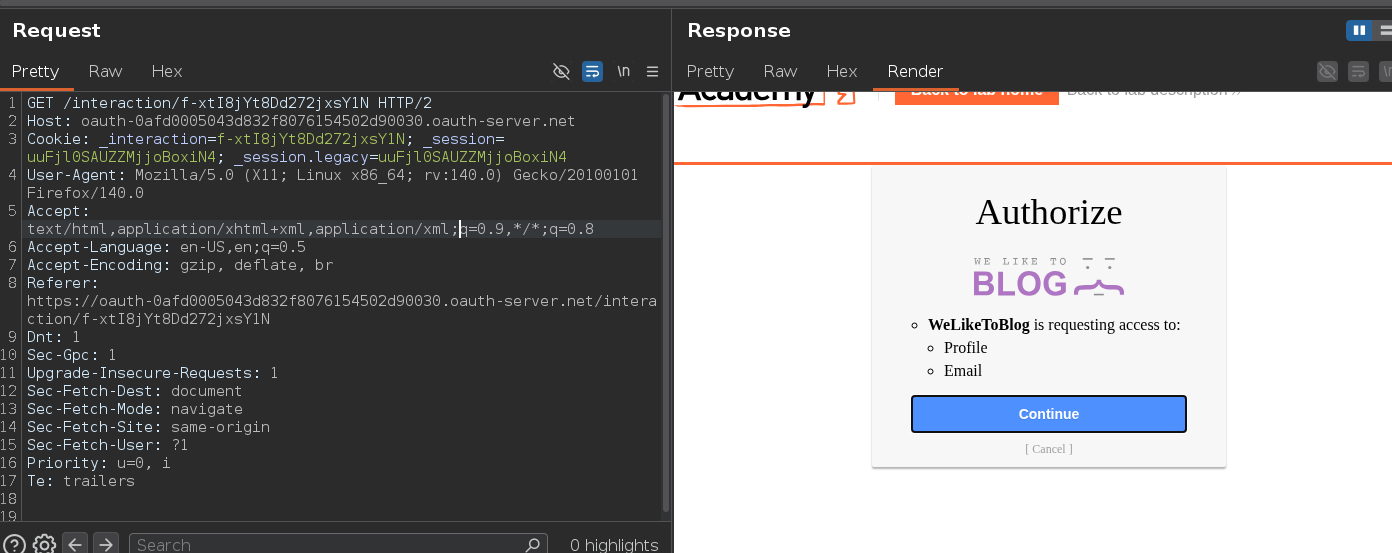
Task: Open search settings gear icon
Action: (44, 544)
